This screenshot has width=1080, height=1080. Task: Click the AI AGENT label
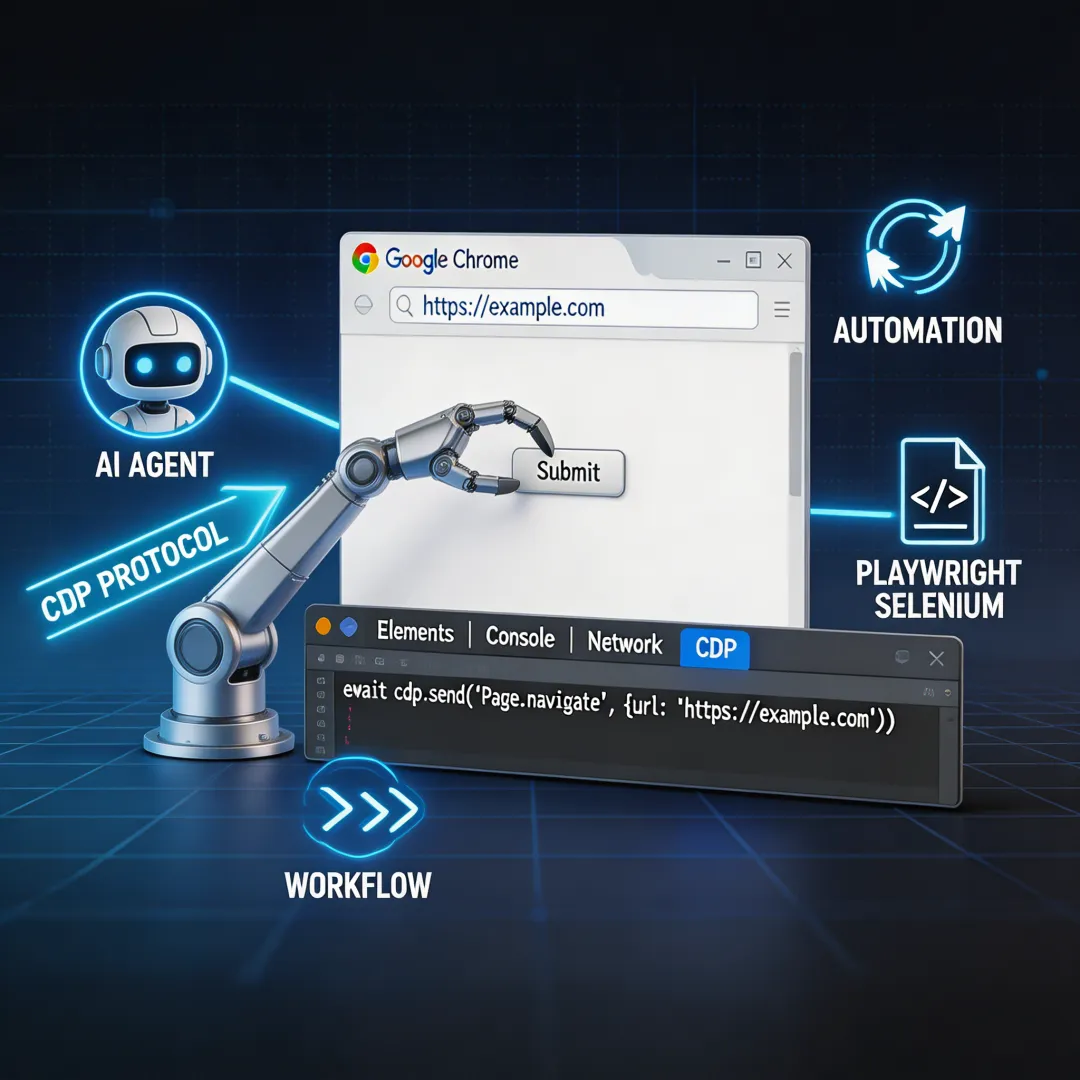(154, 465)
